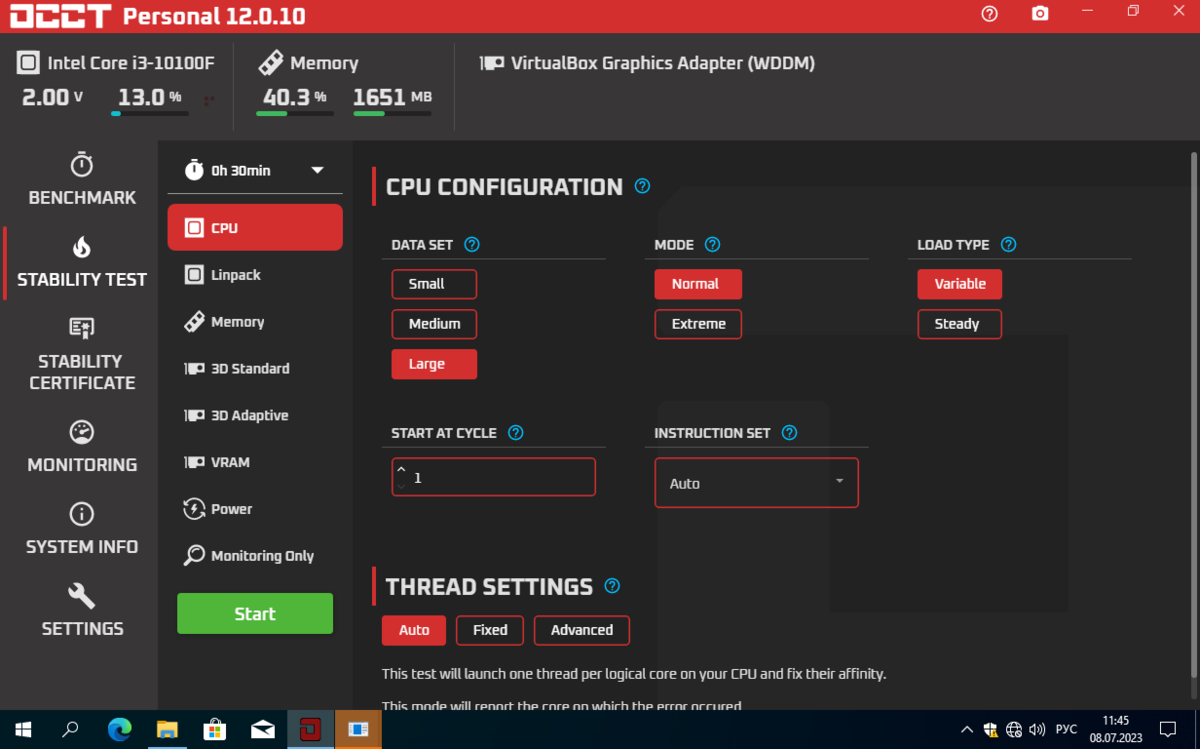
Task: Choose Variable load type
Action: 960,284
